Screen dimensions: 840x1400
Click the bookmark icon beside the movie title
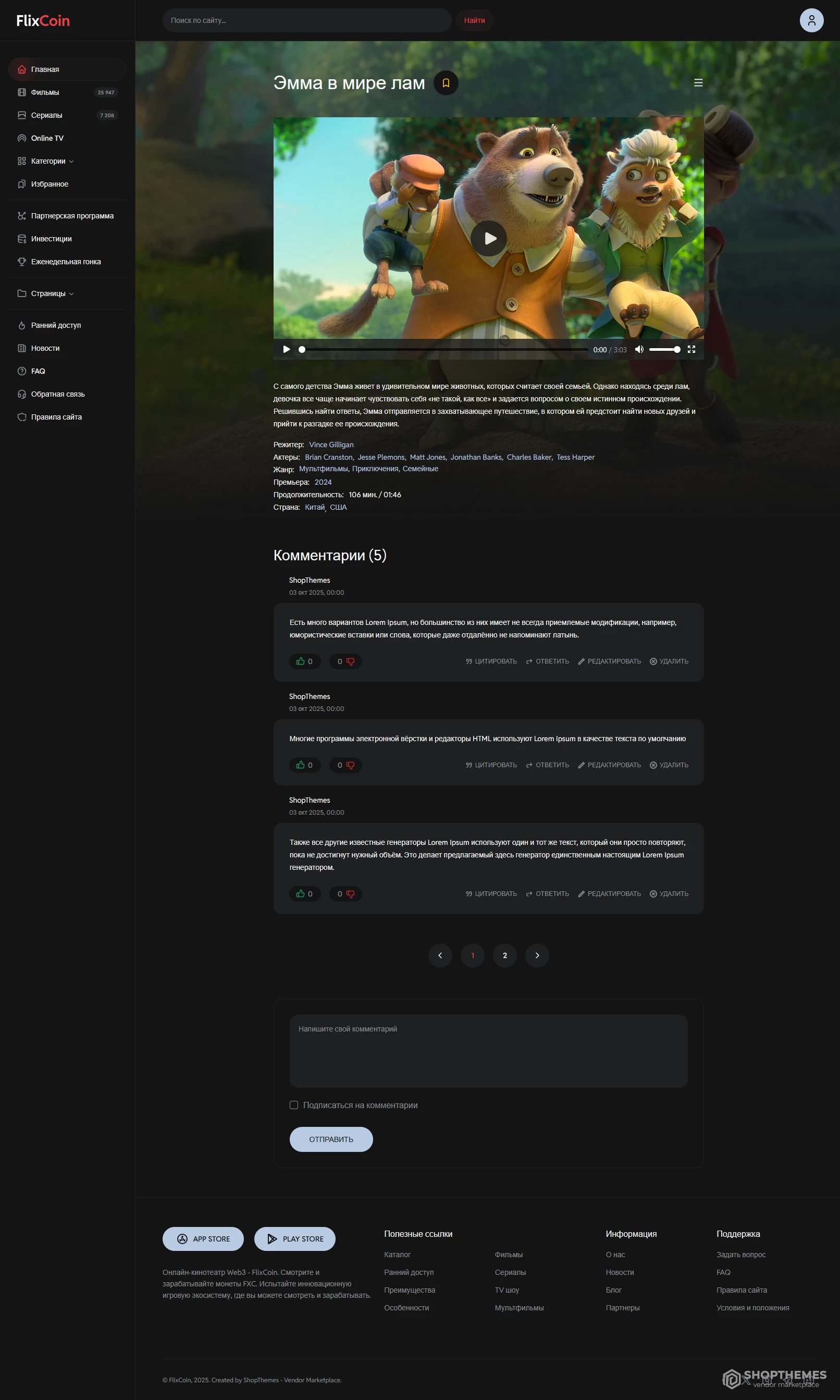coord(446,83)
